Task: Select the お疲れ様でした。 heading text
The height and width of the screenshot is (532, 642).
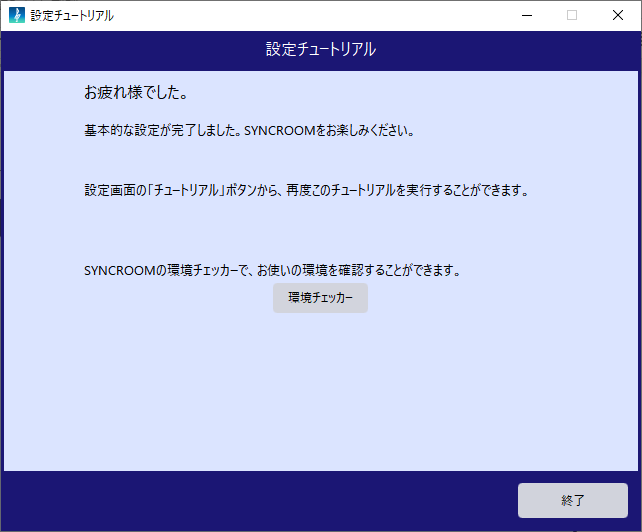Action: pos(136,93)
